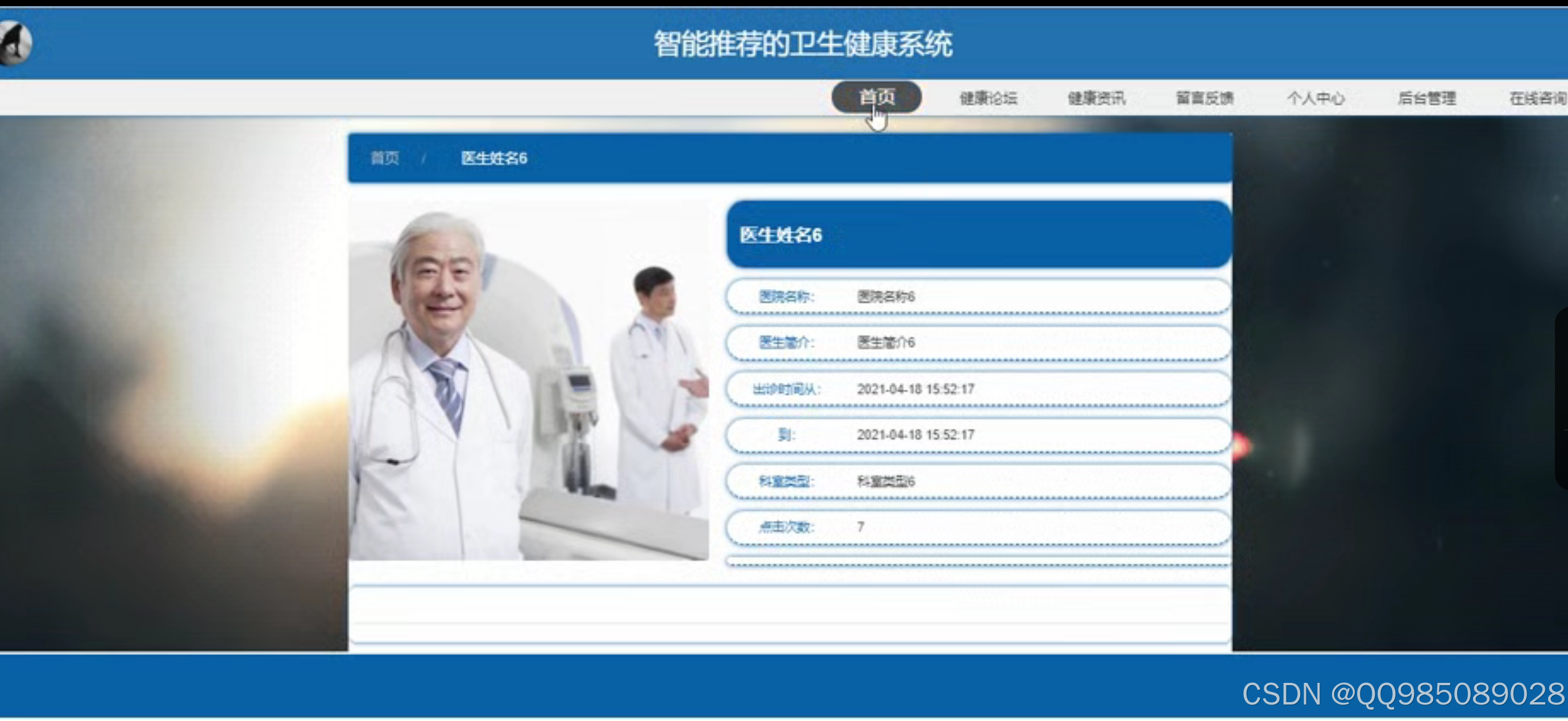This screenshot has height=721, width=1568.
Task: Go to 个人中心 personal center
Action: [x=1316, y=97]
